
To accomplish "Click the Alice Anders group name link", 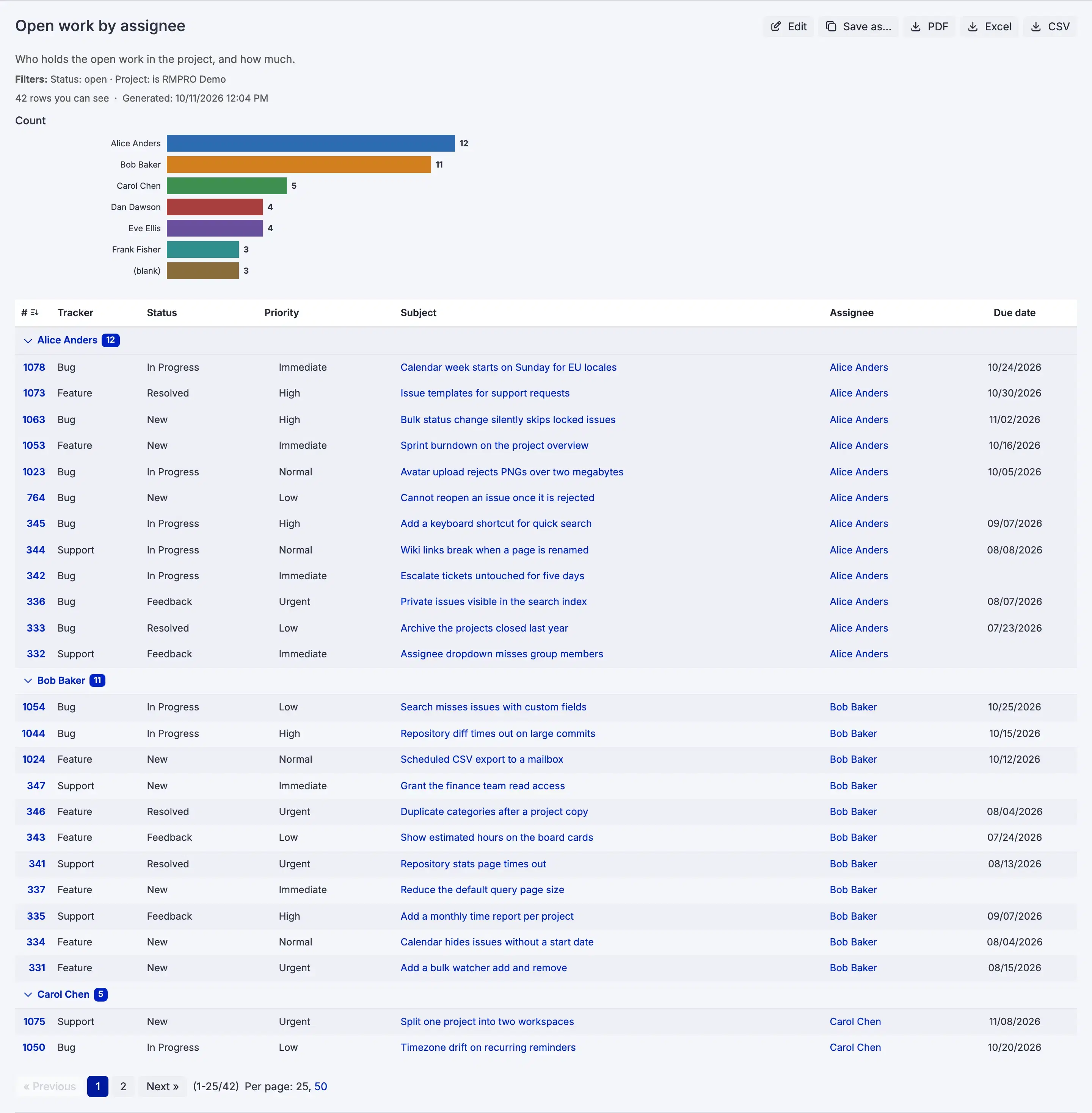I will pos(67,340).
